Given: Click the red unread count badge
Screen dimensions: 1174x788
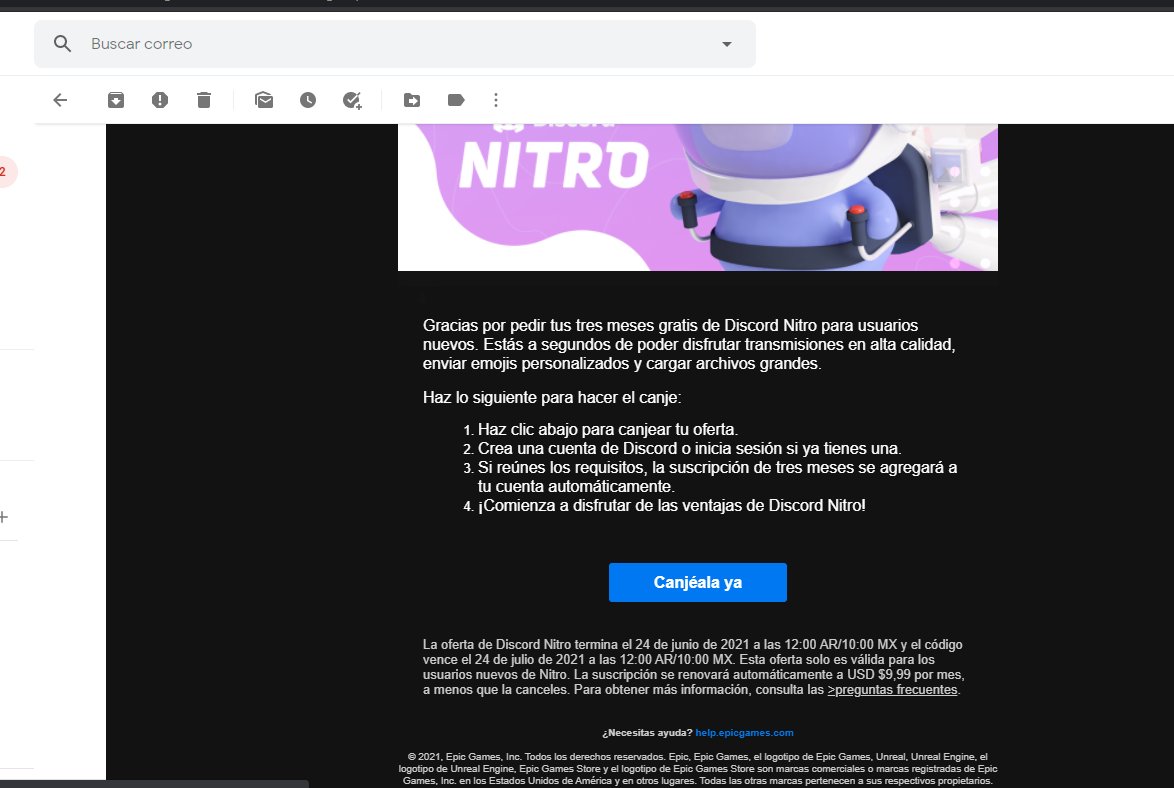Looking at the screenshot, I should tap(4, 172).
